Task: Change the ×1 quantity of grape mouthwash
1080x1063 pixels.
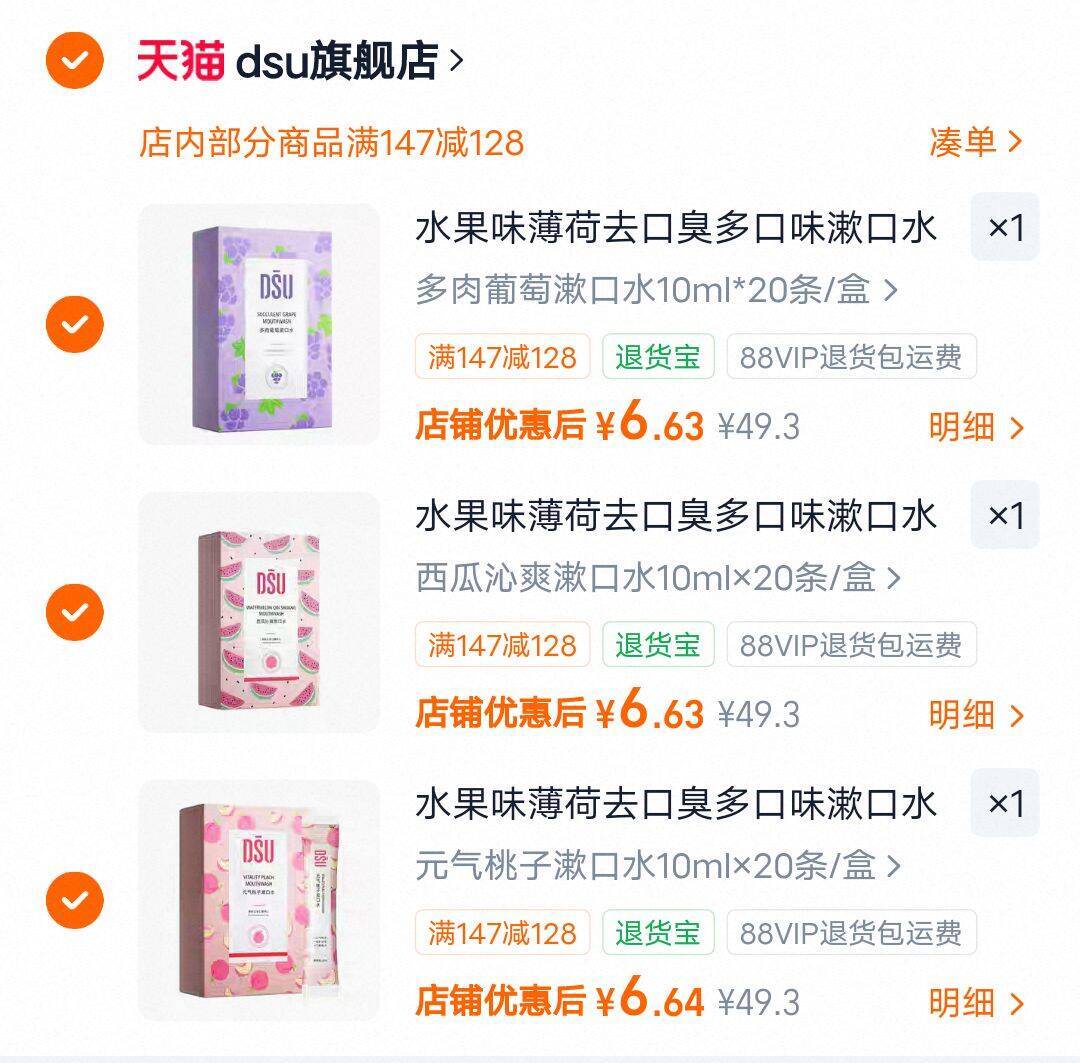Action: 1005,227
